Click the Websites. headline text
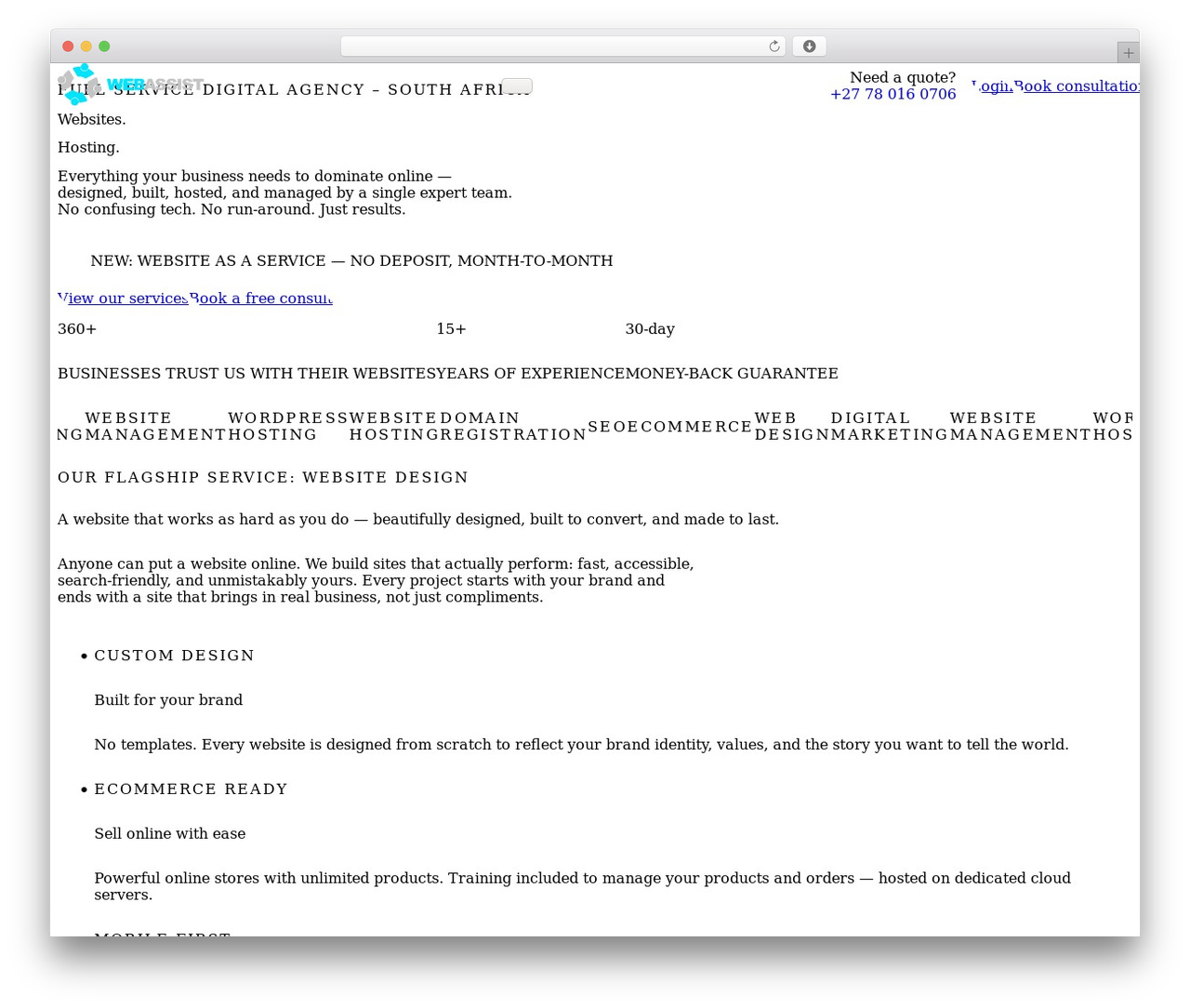The image size is (1190, 1008). [92, 120]
